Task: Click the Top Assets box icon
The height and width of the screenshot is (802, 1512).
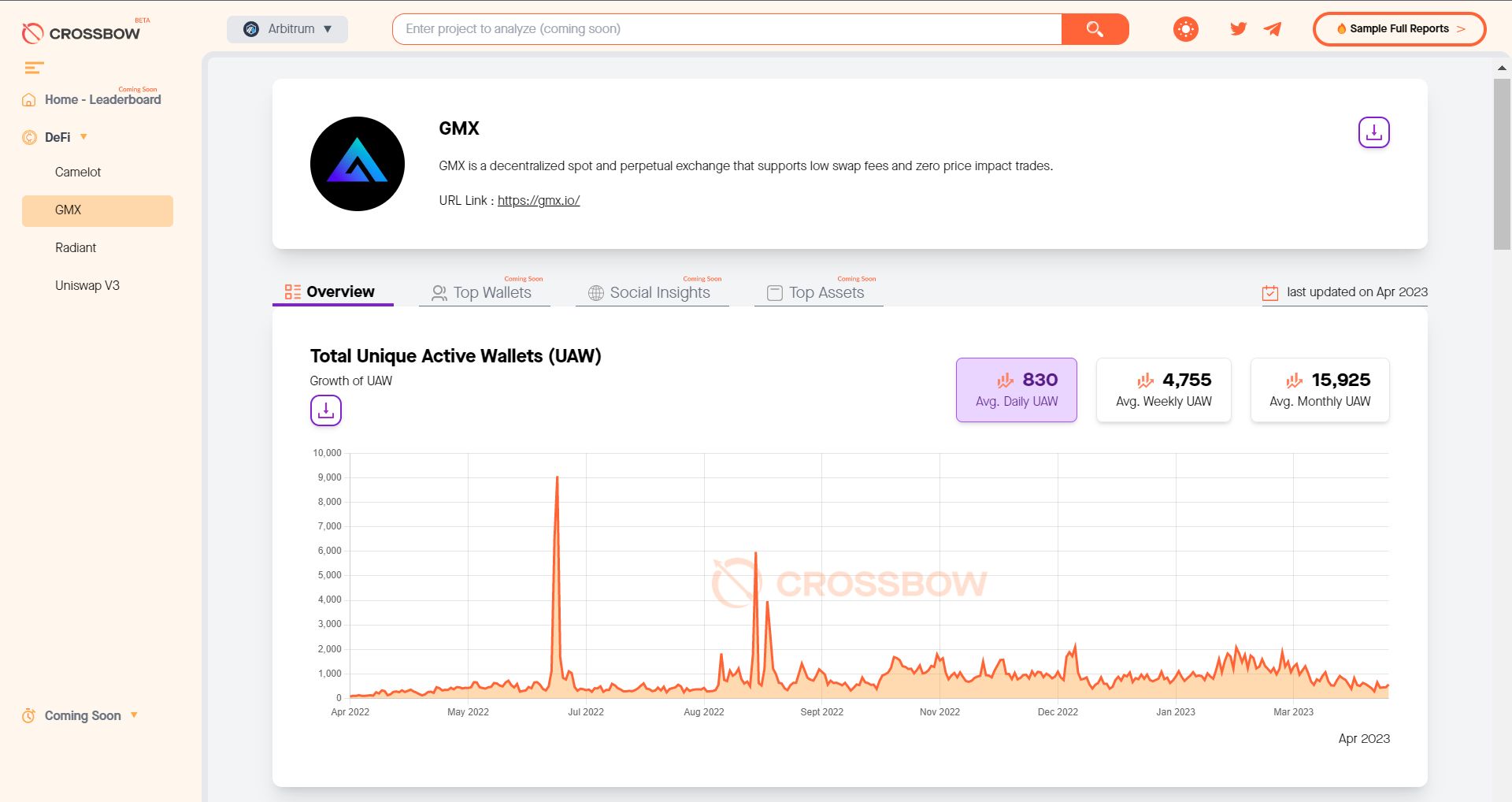Action: [x=775, y=293]
